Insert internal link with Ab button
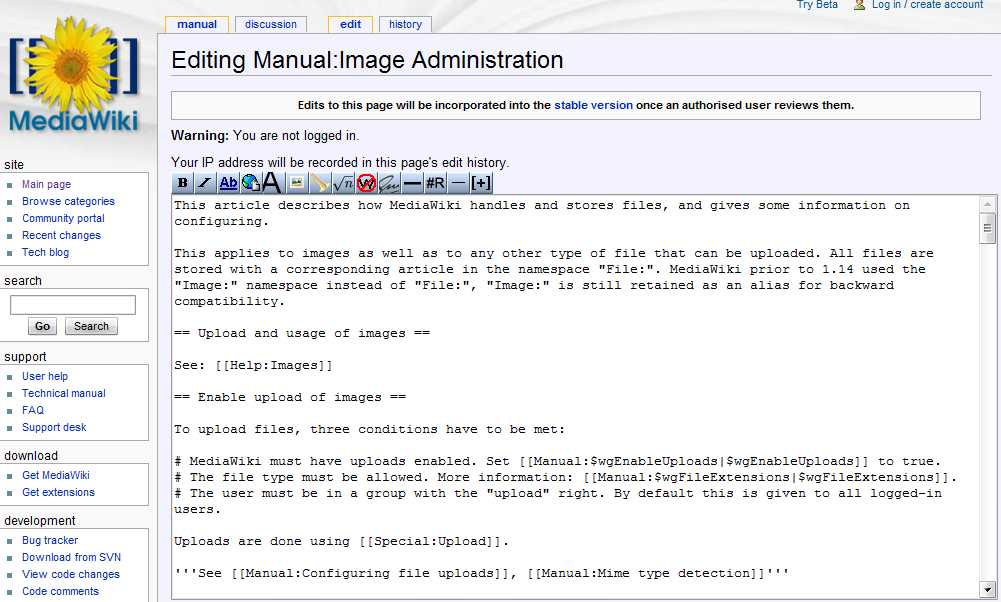This screenshot has height=602, width=1001. point(228,183)
